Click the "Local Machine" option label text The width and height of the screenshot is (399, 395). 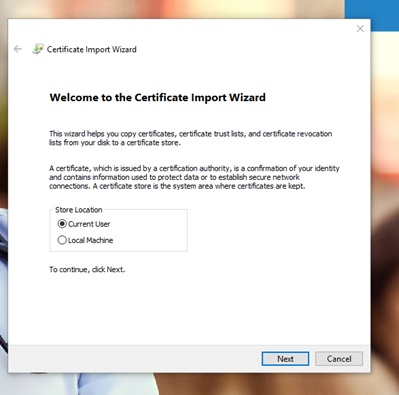coord(90,240)
